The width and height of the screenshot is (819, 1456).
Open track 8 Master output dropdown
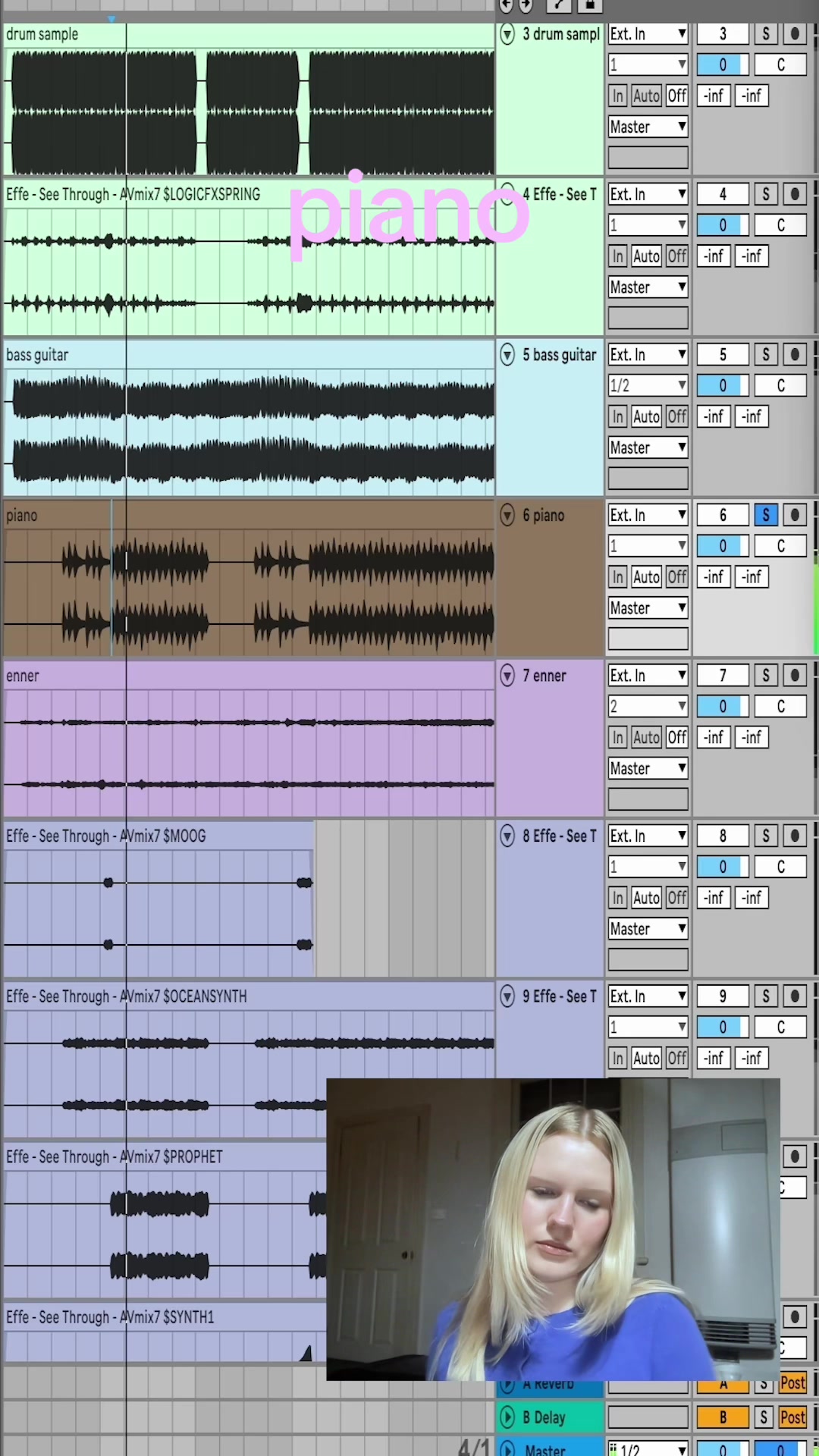click(648, 928)
